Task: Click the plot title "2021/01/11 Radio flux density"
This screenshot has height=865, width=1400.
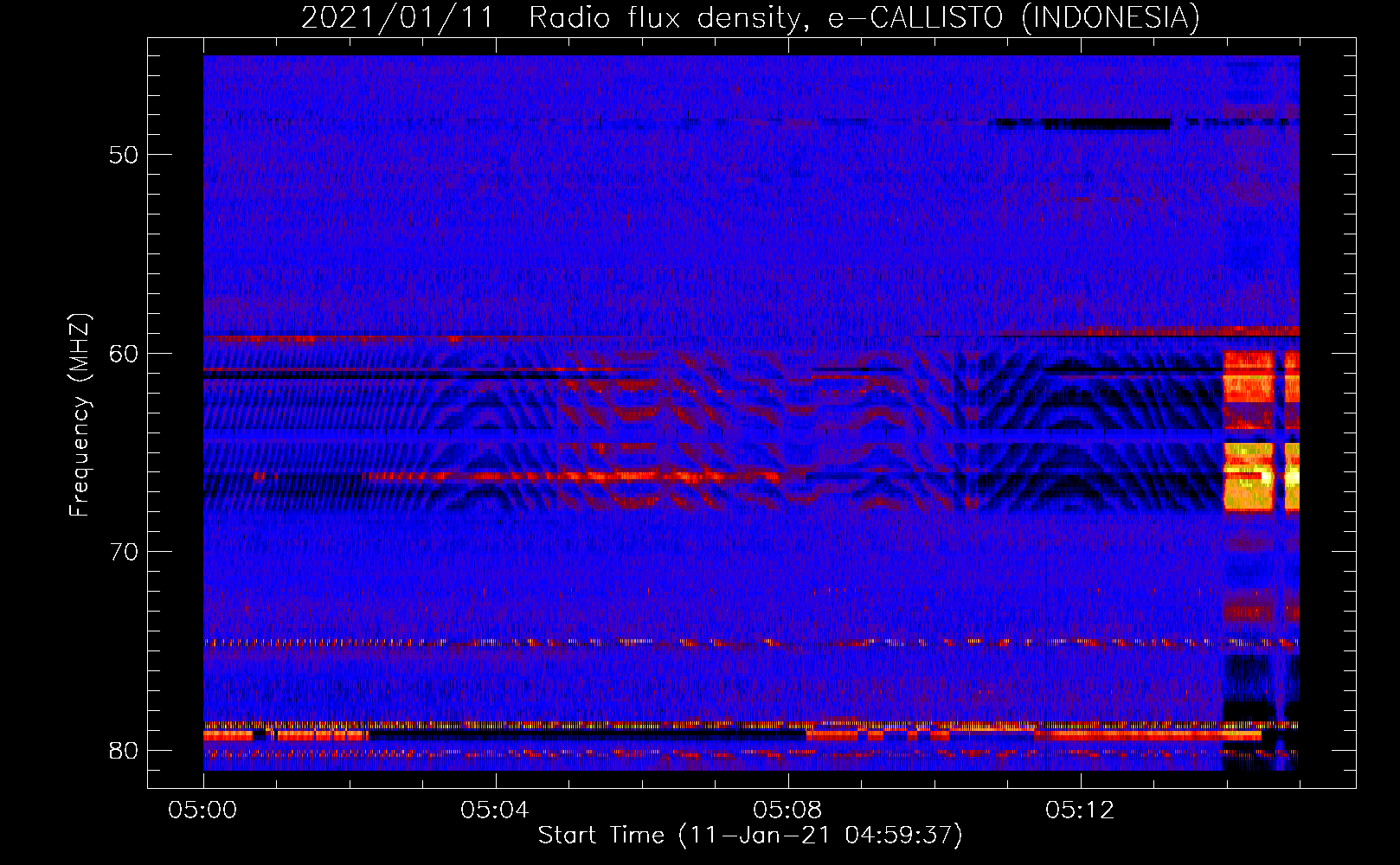Action: [549, 17]
